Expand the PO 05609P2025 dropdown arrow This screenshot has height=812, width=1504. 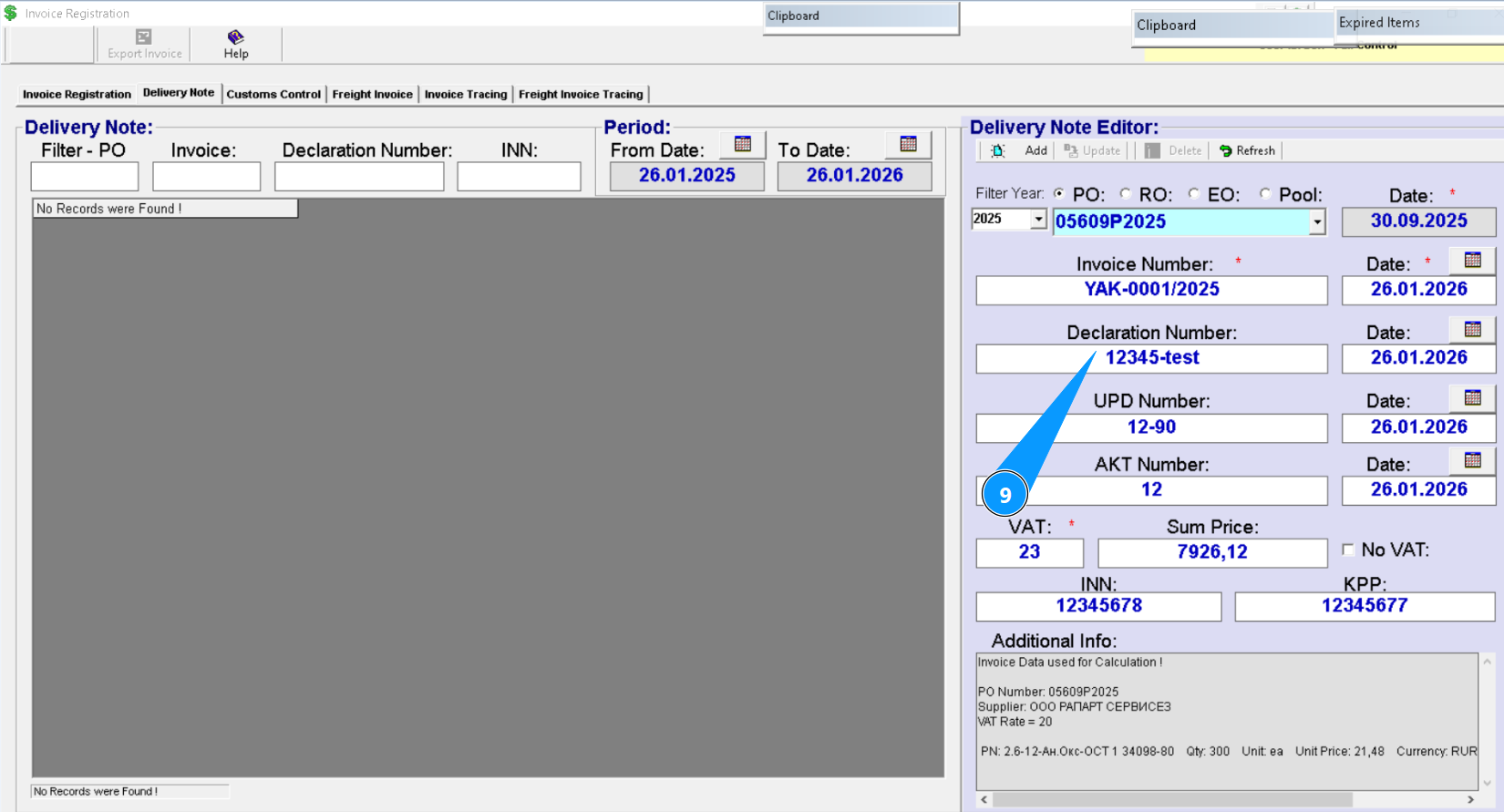pos(1317,221)
